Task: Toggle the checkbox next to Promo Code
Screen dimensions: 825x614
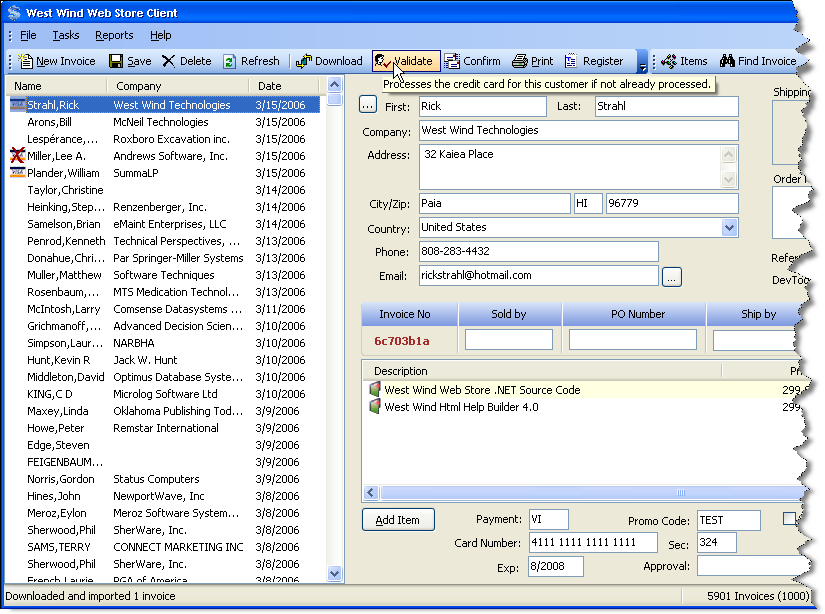Action: [789, 519]
